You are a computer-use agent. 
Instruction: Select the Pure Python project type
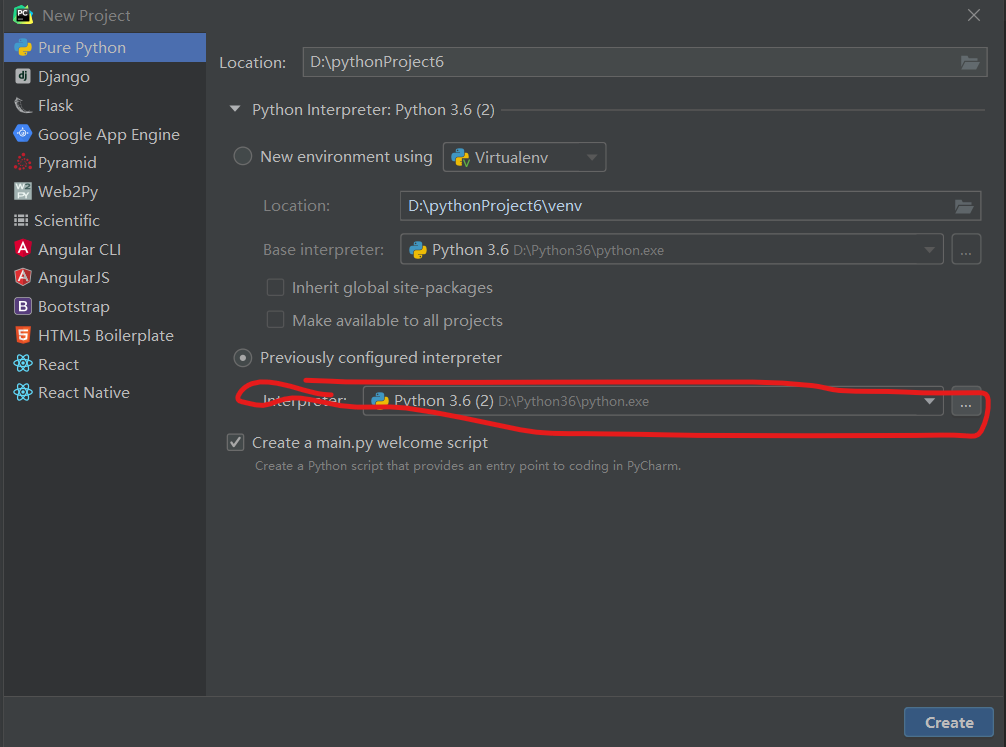[x=105, y=47]
